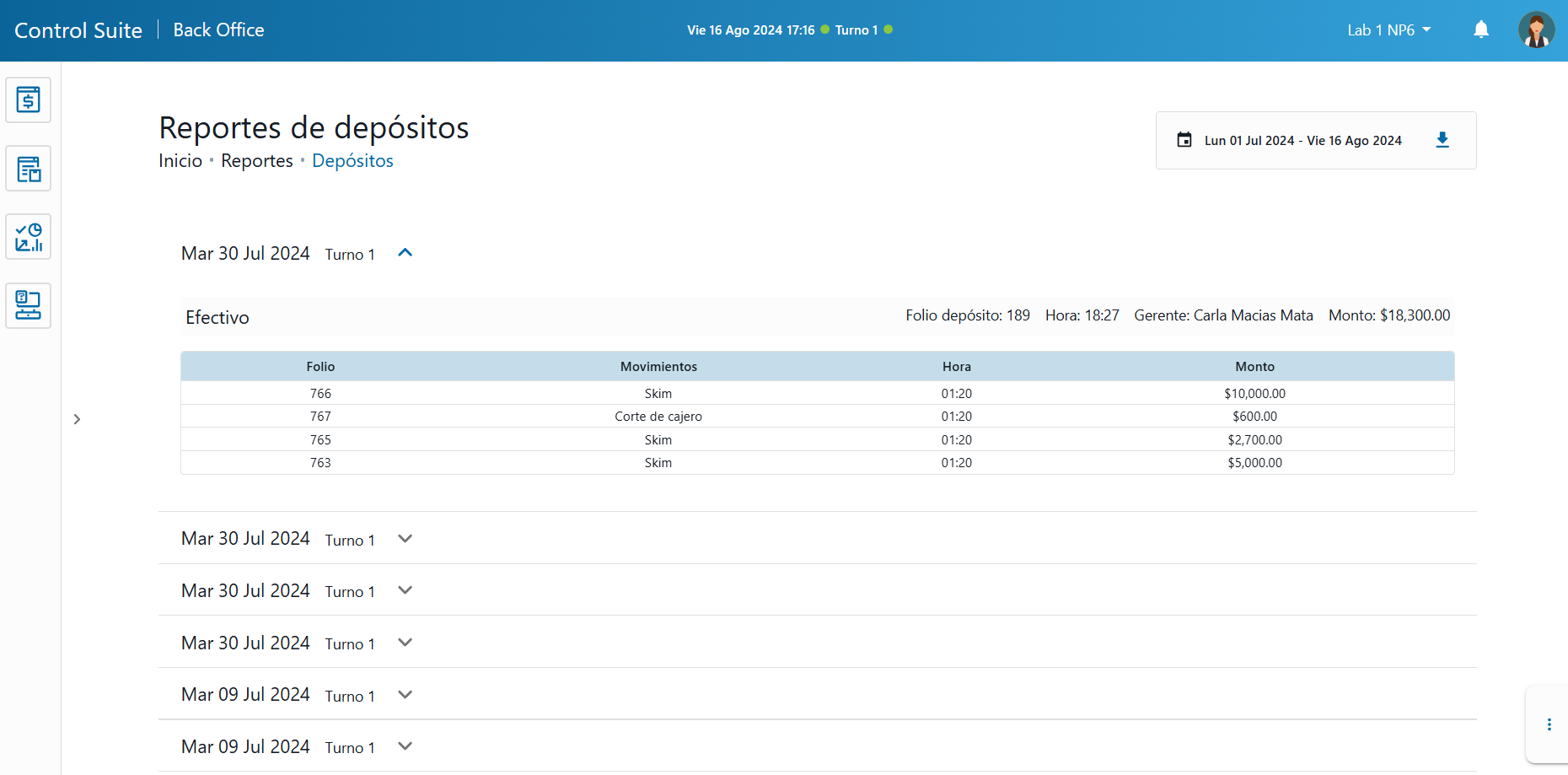
Task: Expand the first Mar 09 Jul 2024 entry
Action: (405, 695)
